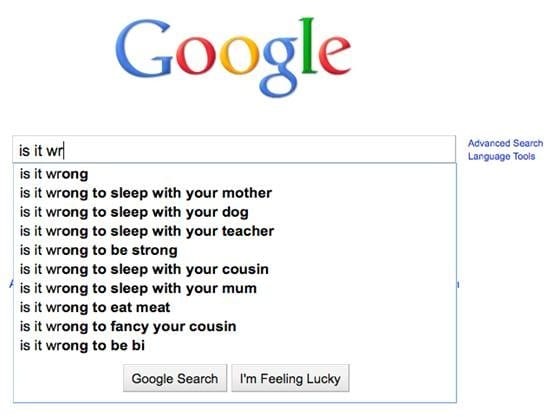Click the red e in Google logo
Screen dimensions: 553x417
tap(334, 55)
